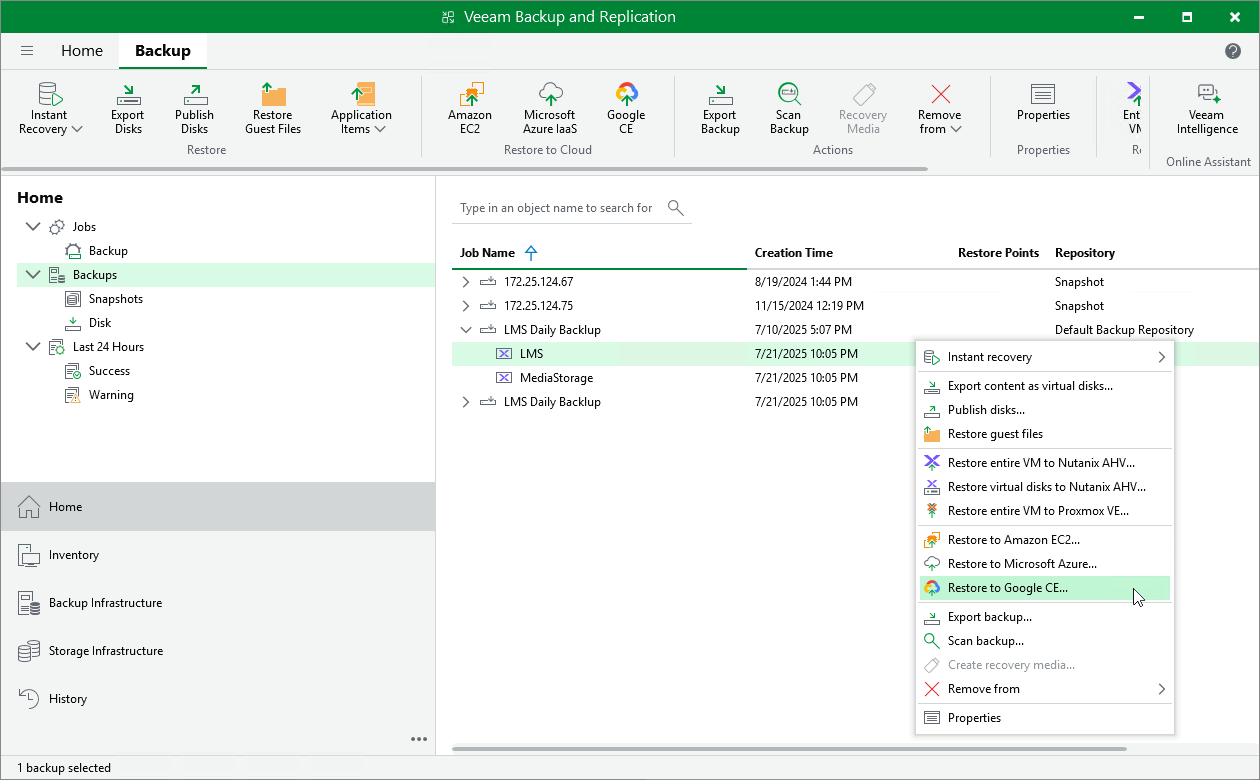Expand the 172.25.124.67 backup row

(465, 282)
